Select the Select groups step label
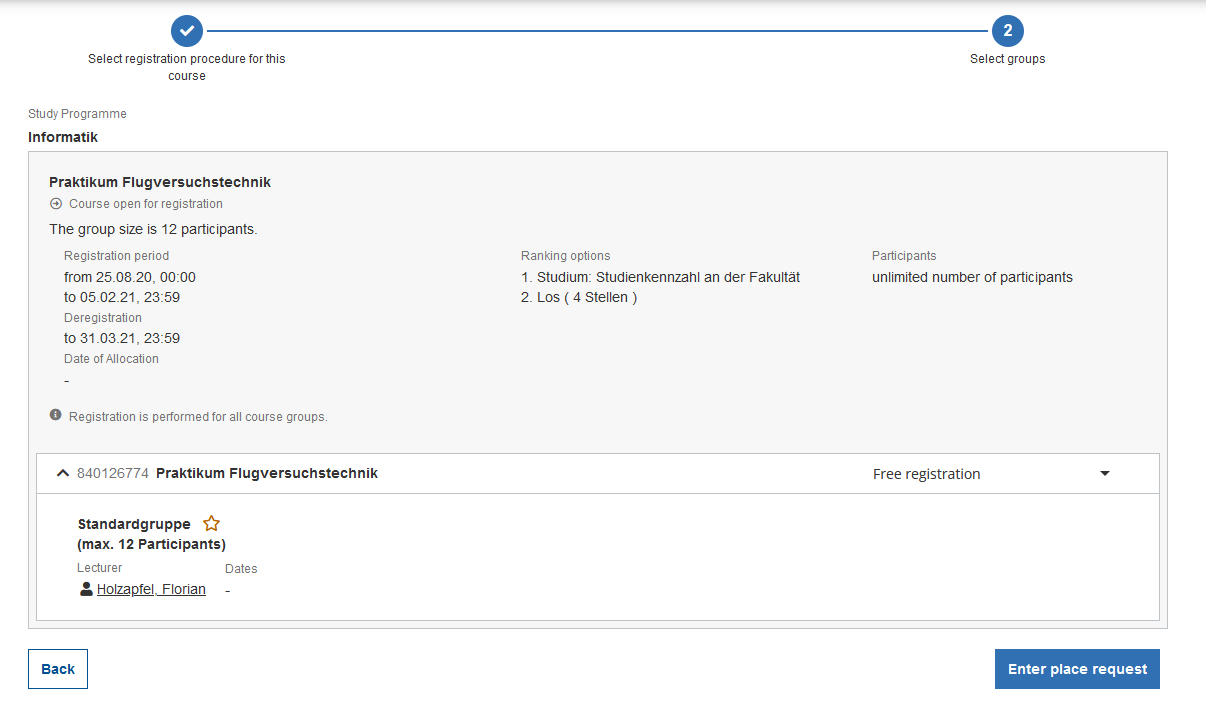This screenshot has width=1206, height=701. click(x=1007, y=59)
